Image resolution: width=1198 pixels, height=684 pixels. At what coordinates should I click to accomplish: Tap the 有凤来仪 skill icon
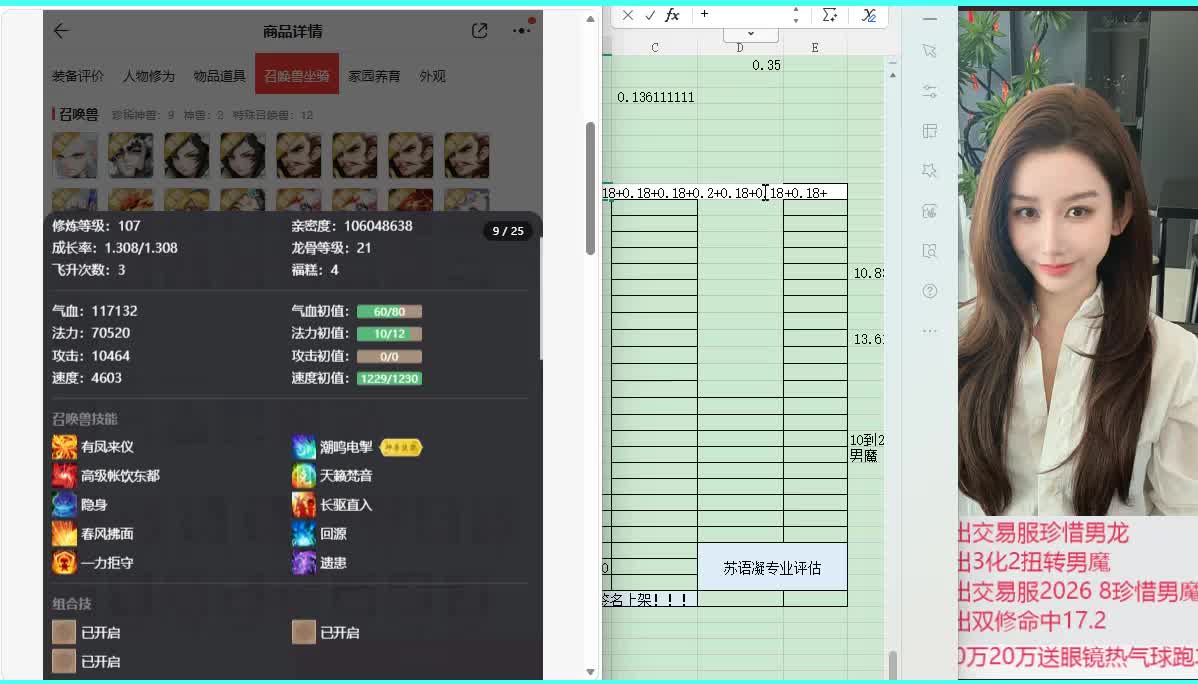tap(64, 447)
